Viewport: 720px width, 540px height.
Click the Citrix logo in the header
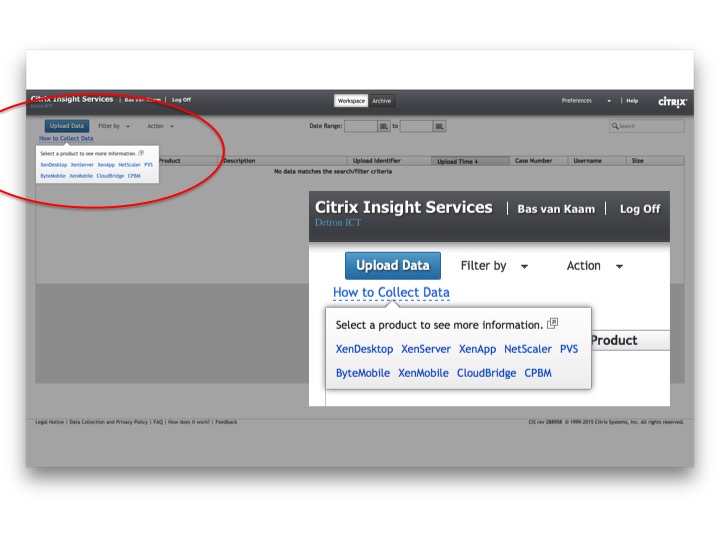click(x=672, y=101)
